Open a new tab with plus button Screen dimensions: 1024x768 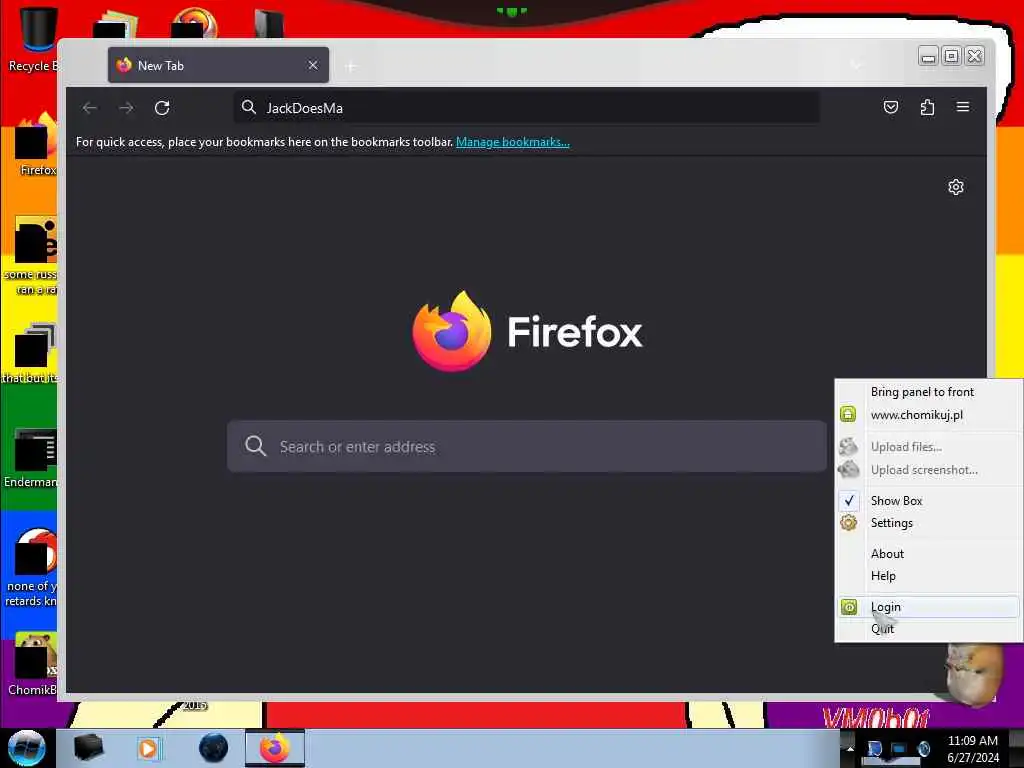click(x=351, y=66)
